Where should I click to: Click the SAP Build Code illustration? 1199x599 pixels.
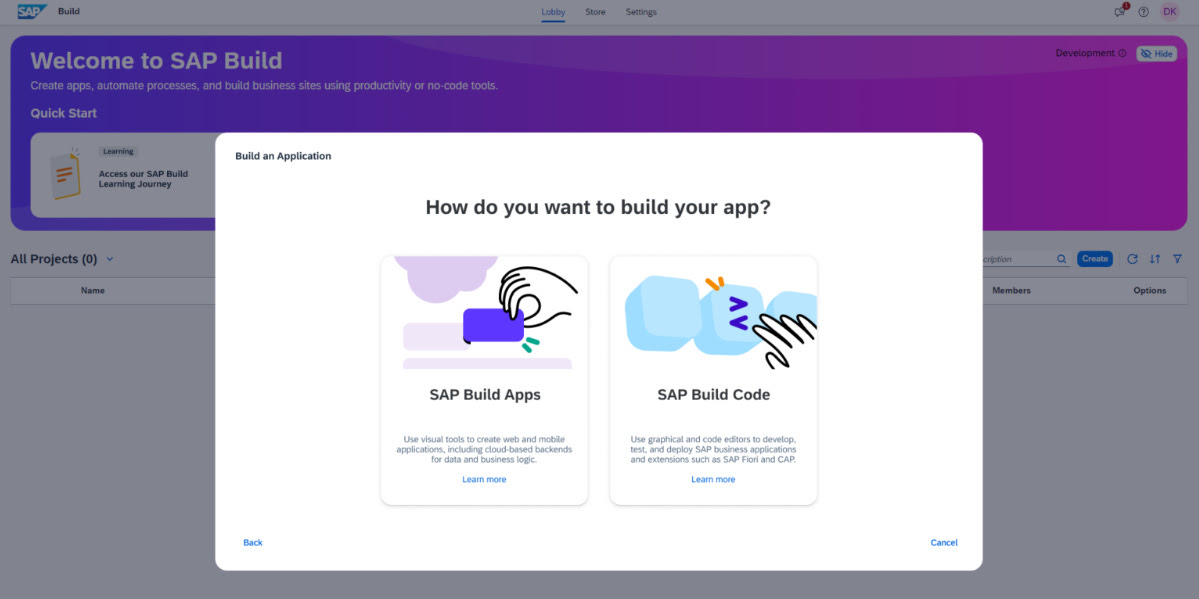click(x=713, y=313)
